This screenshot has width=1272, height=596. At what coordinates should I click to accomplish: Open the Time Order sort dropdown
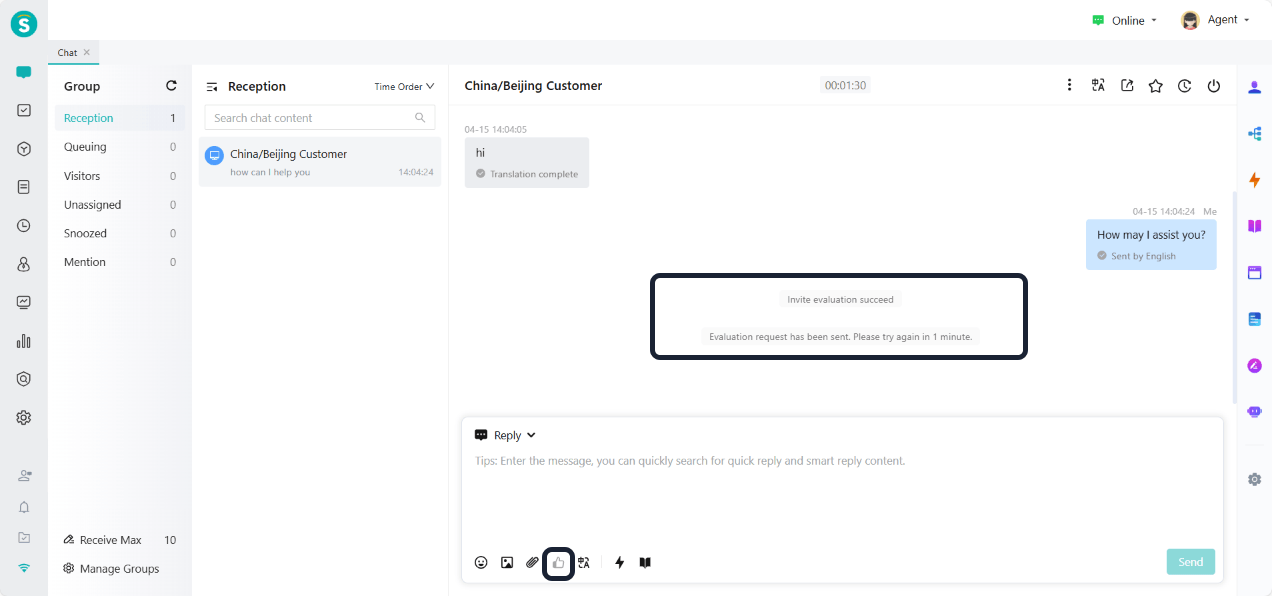pos(404,87)
